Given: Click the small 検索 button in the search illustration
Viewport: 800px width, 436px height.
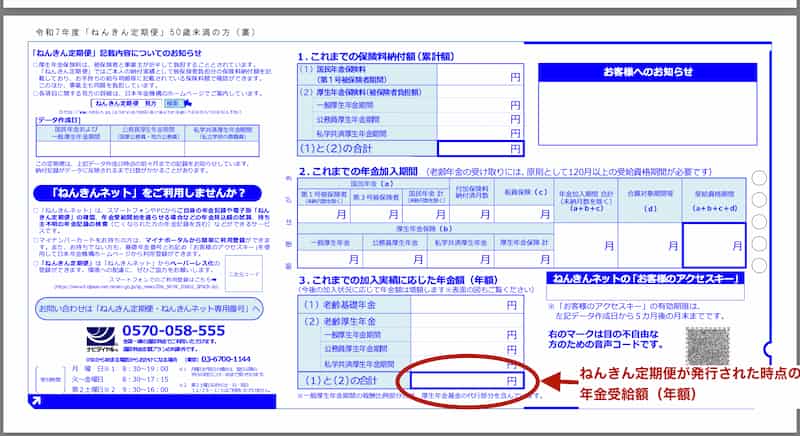Looking at the screenshot, I should (x=173, y=103).
